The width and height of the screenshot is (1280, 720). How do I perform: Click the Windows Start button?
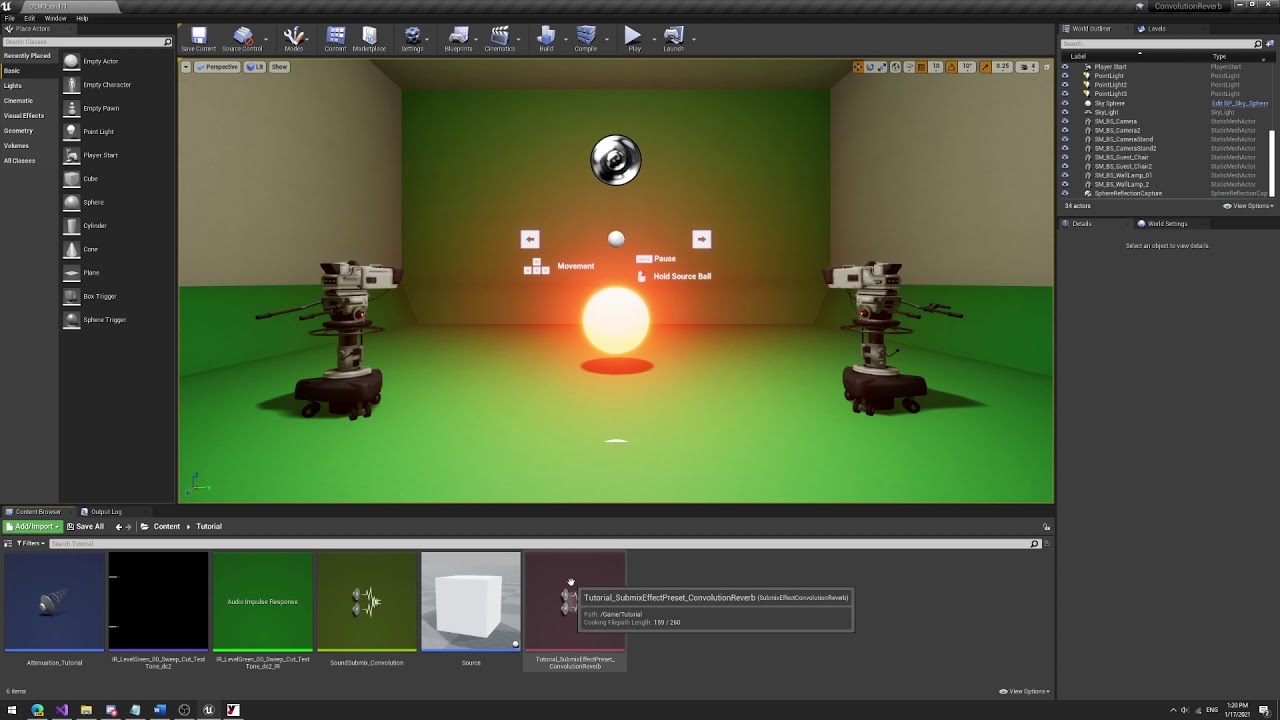[x=12, y=710]
